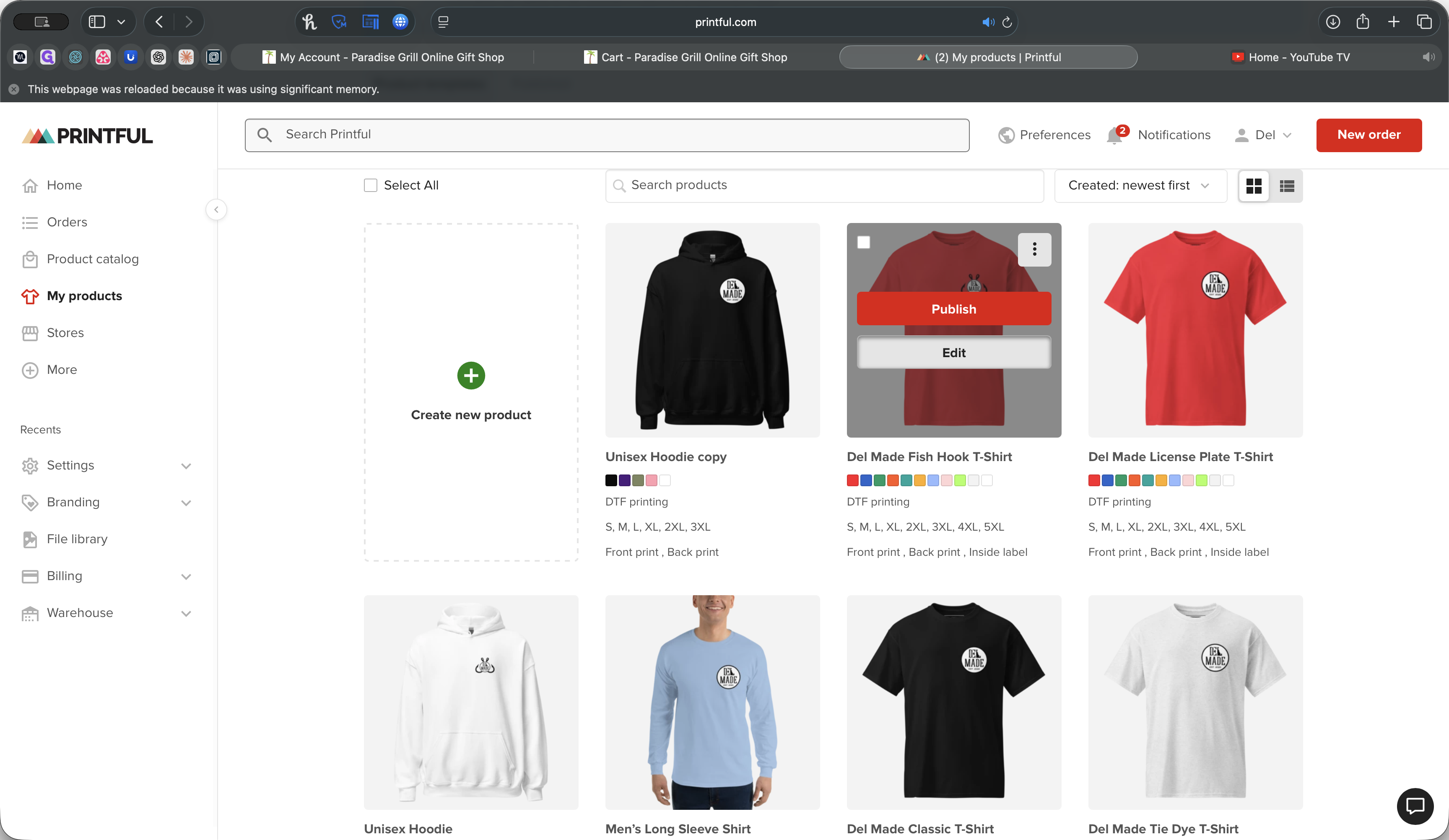Open the live chat bubble icon
1449x840 pixels.
pos(1415,806)
